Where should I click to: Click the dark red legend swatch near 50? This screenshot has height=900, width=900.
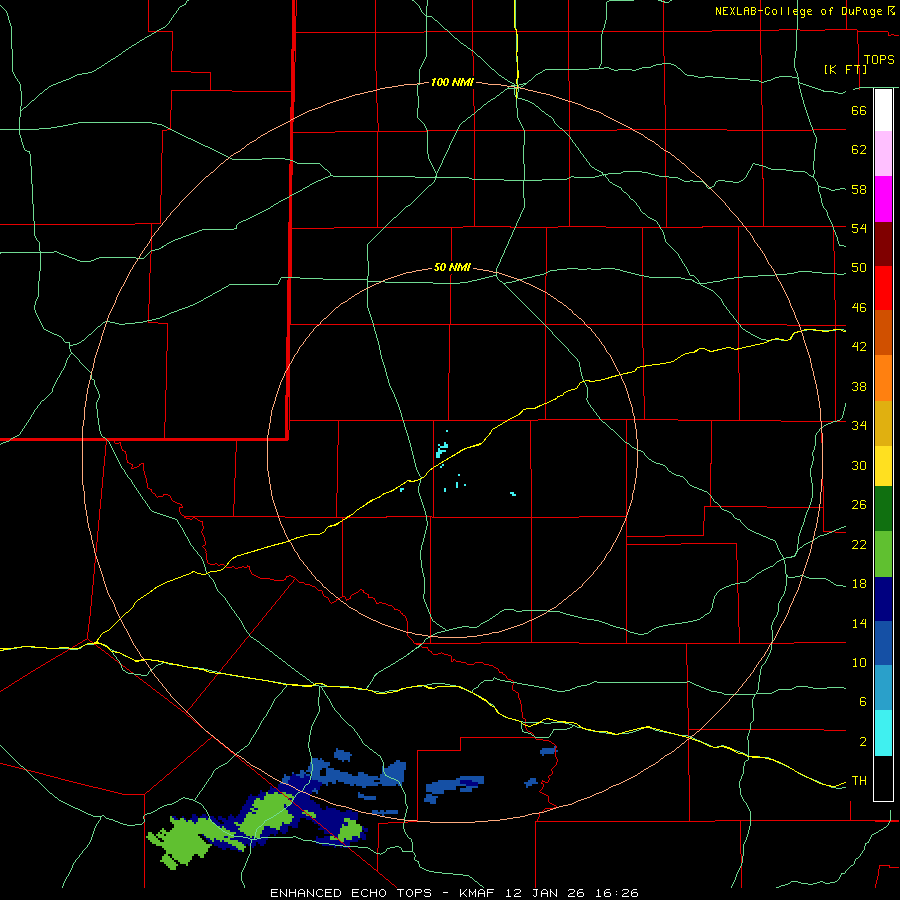883,244
